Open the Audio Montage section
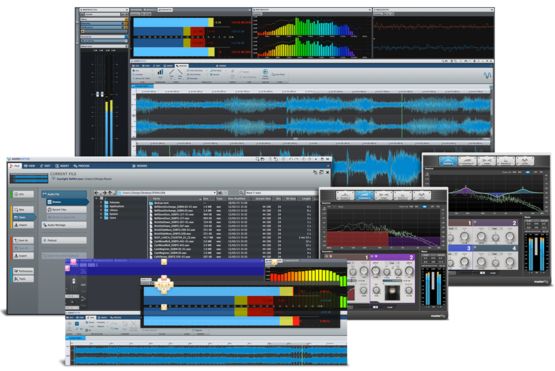 coord(64,225)
